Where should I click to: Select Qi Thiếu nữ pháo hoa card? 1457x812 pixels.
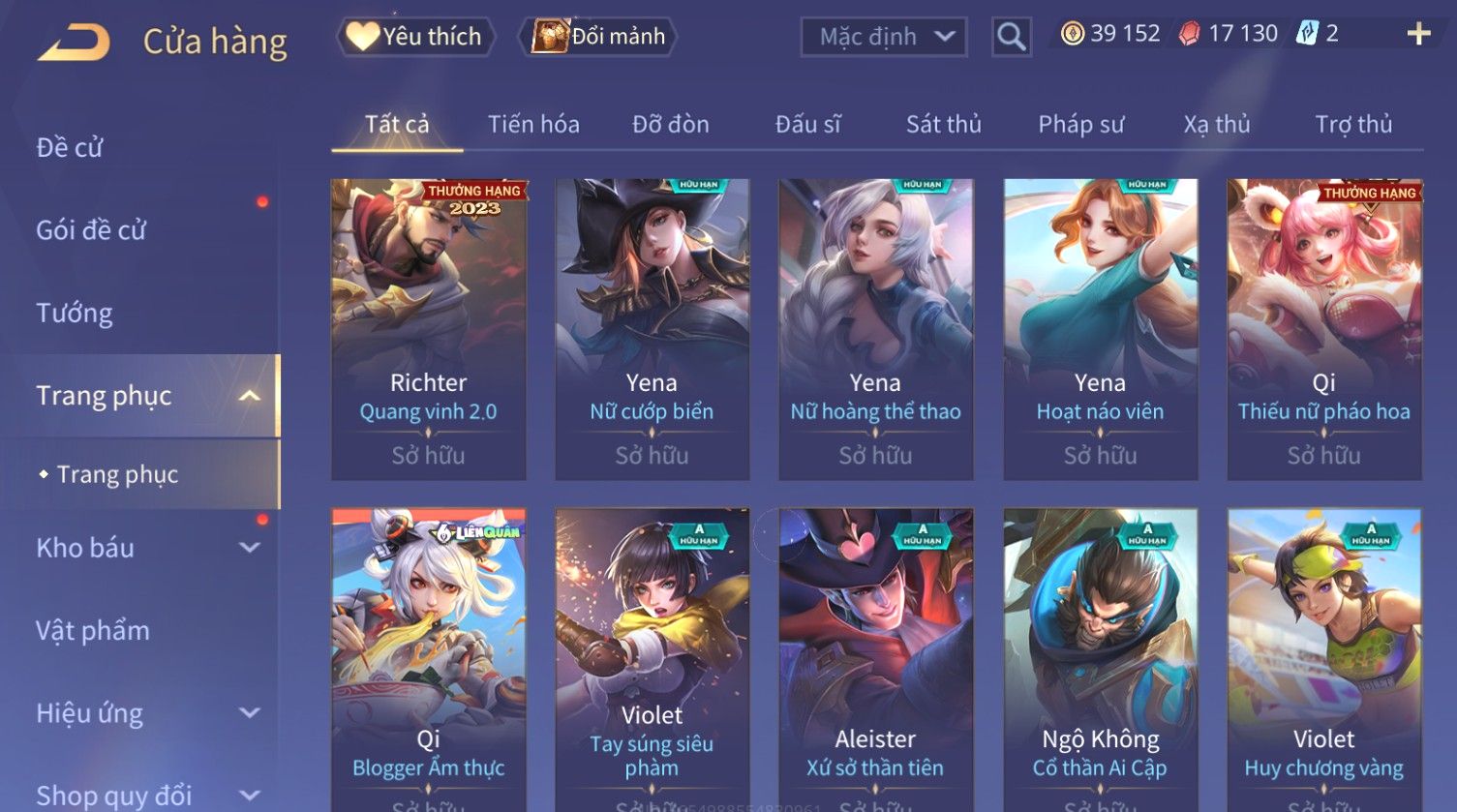click(1324, 329)
